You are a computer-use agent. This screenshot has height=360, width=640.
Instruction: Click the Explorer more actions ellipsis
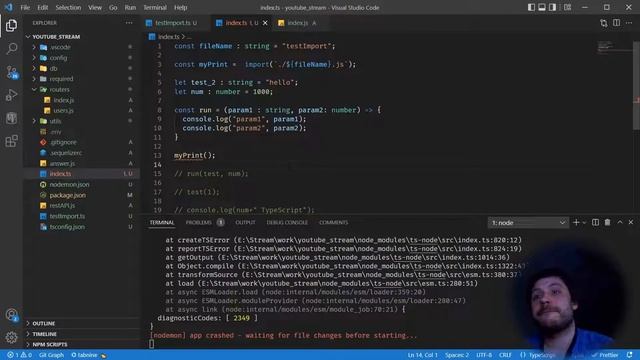(x=129, y=23)
